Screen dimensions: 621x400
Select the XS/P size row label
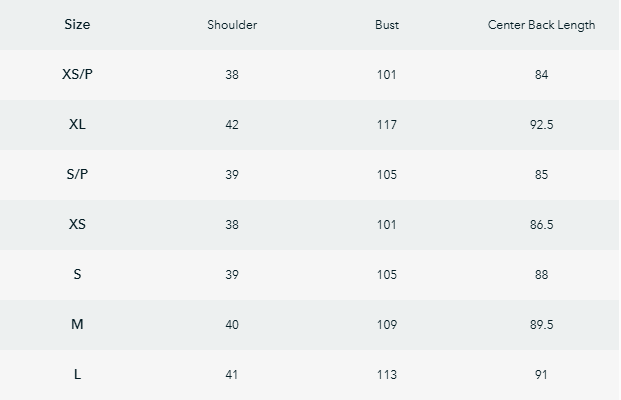click(77, 74)
